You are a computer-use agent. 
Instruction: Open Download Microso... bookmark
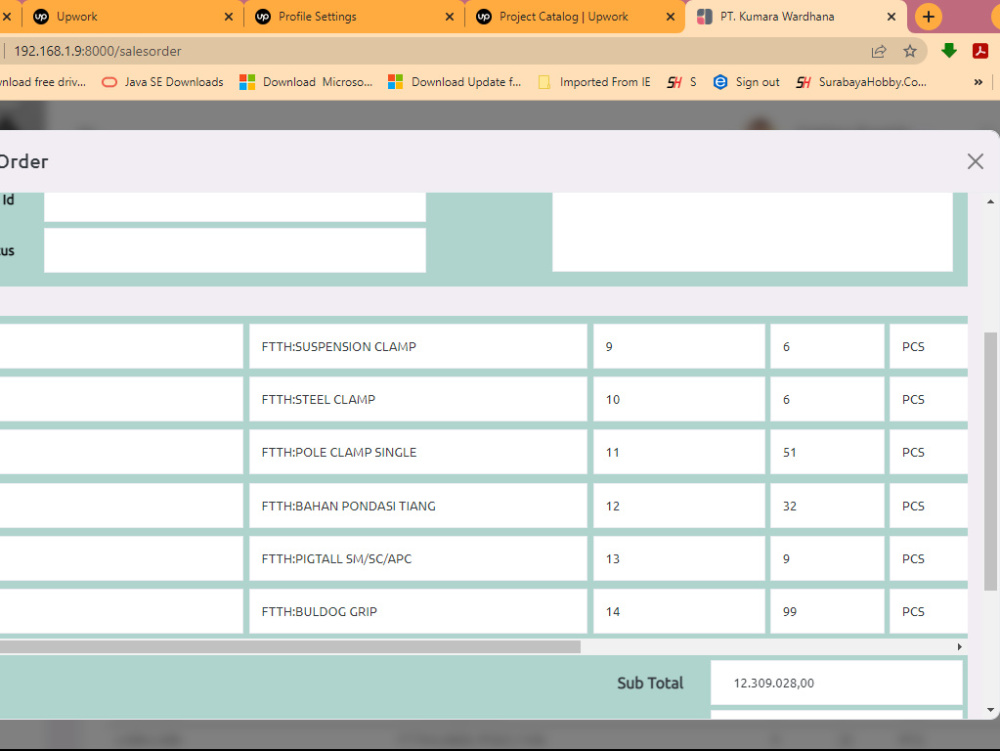tap(306, 82)
